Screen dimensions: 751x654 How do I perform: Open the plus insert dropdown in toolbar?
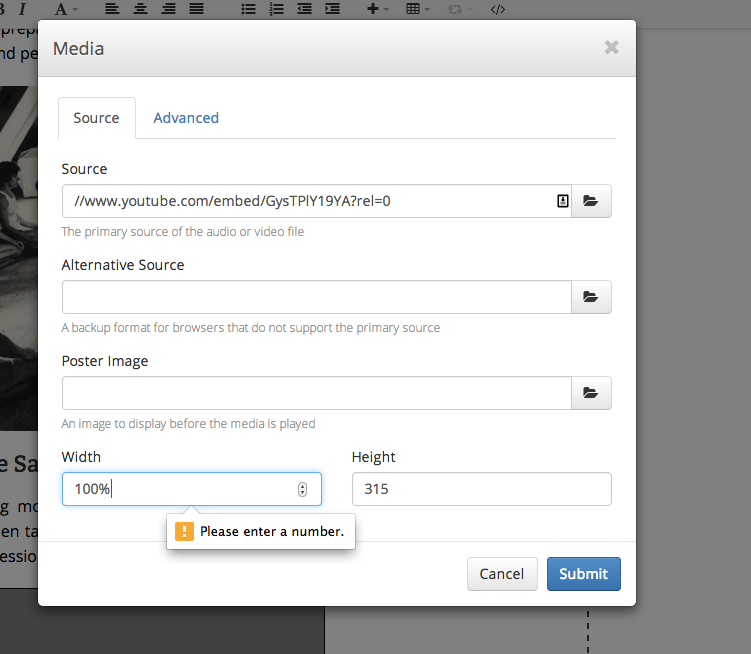pyautogui.click(x=377, y=9)
